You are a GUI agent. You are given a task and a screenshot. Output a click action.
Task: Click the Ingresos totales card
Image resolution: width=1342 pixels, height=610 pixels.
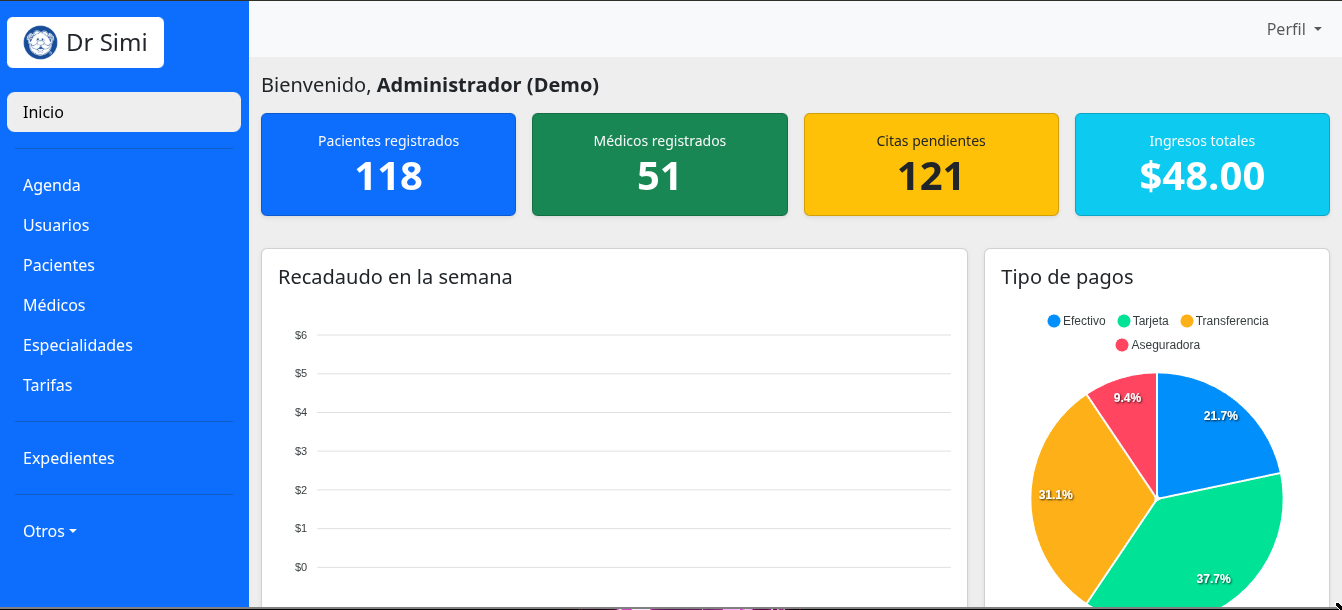[1202, 164]
